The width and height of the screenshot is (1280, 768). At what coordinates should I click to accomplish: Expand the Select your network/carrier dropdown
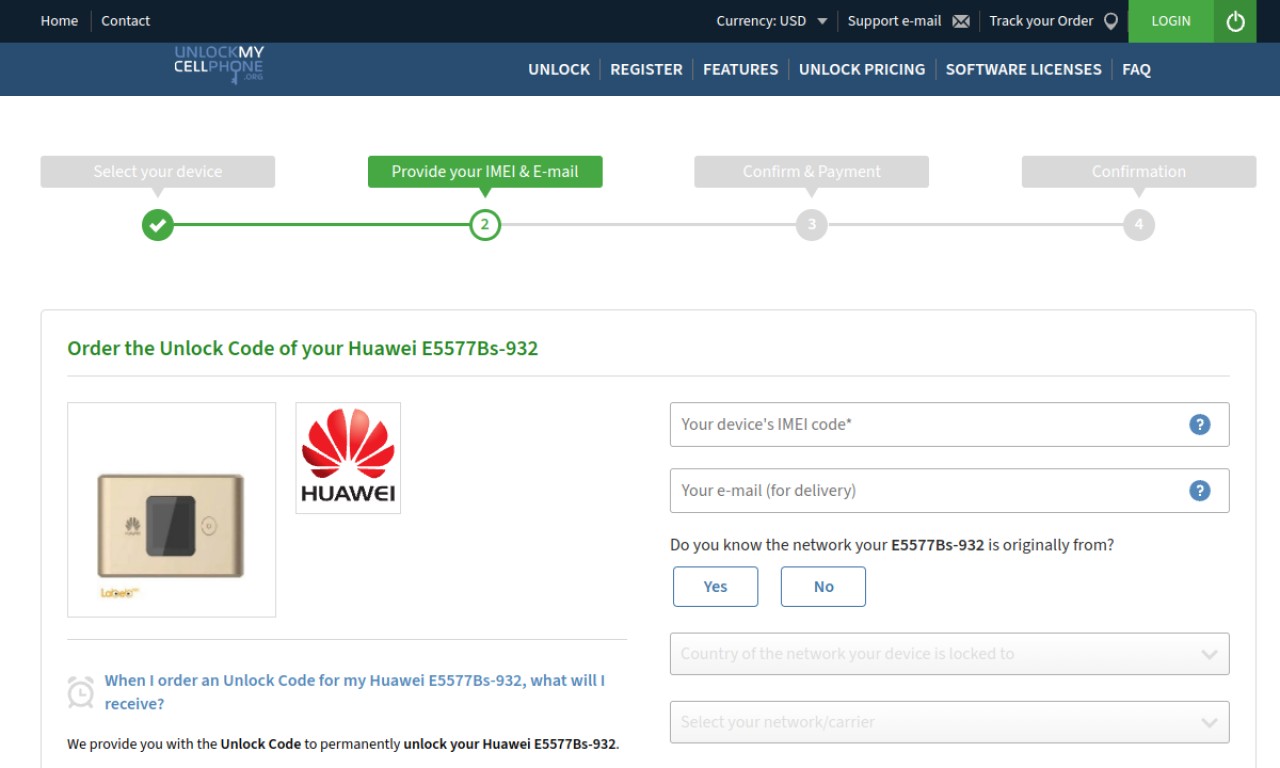(x=949, y=722)
